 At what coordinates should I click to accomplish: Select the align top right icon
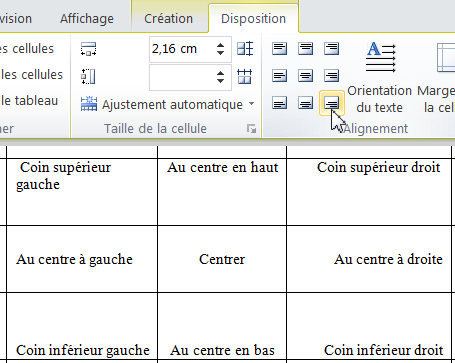pos(331,49)
